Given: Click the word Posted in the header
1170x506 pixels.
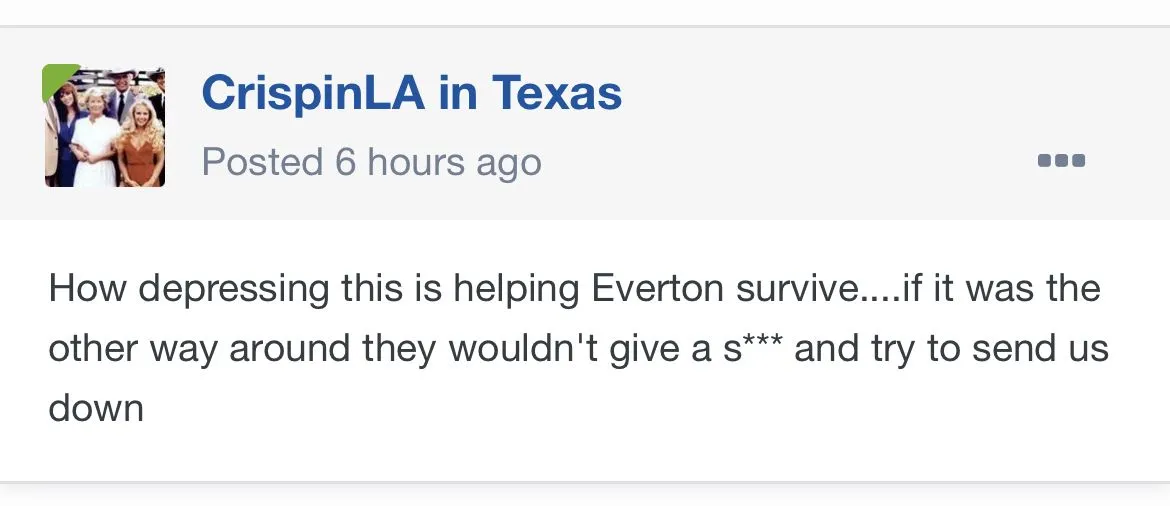Looking at the screenshot, I should coord(262,162).
